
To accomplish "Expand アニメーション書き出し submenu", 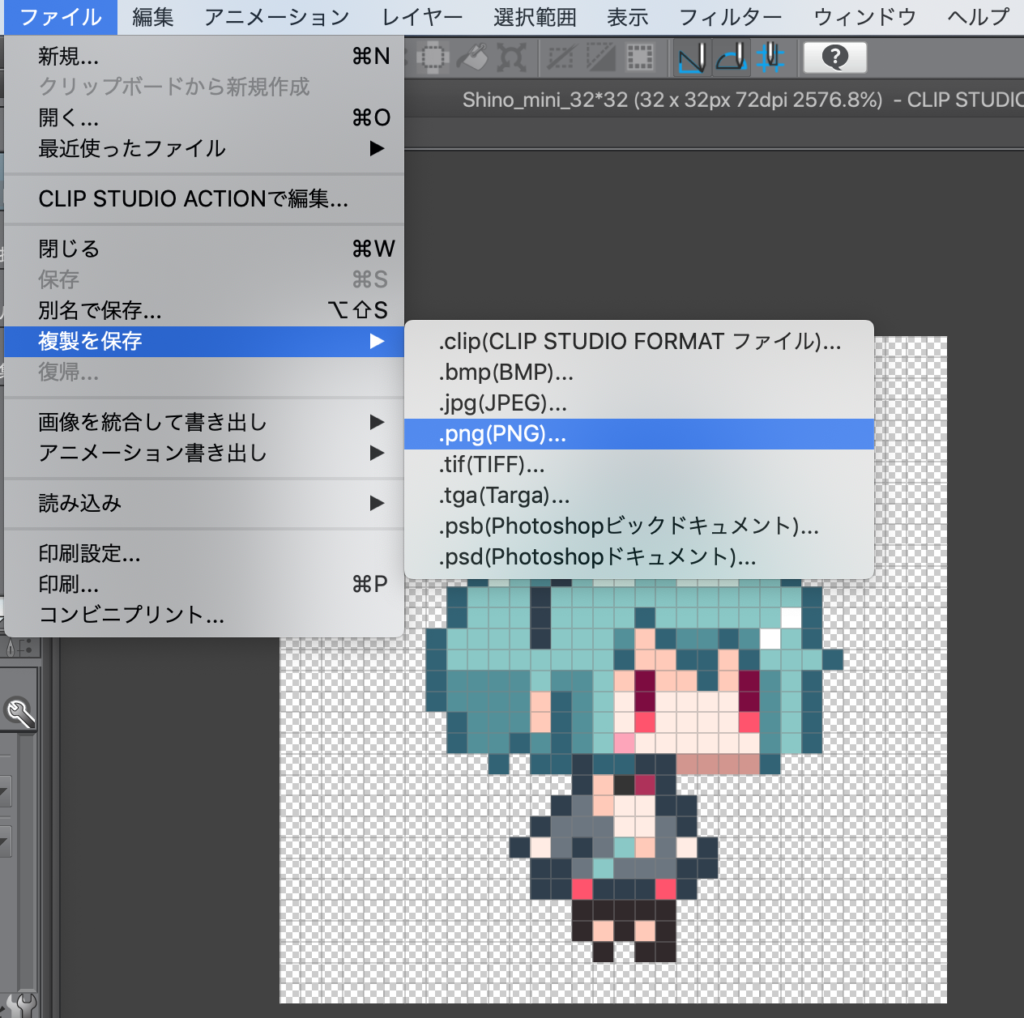I will (204, 453).
